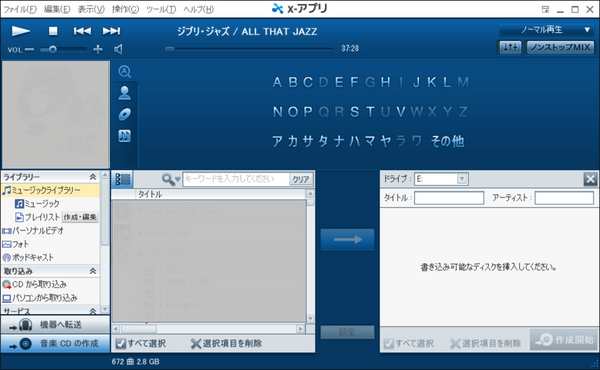The height and width of the screenshot is (370, 600).
Task: Open the ノーマル再生 playback mode dropdown
Action: (x=547, y=30)
